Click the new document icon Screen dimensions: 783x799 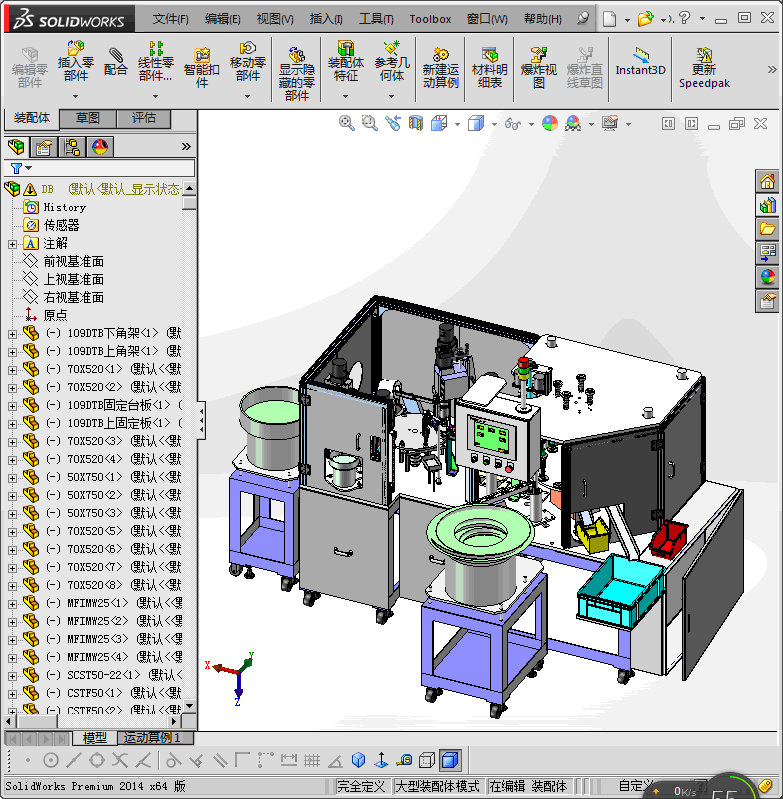[609, 19]
